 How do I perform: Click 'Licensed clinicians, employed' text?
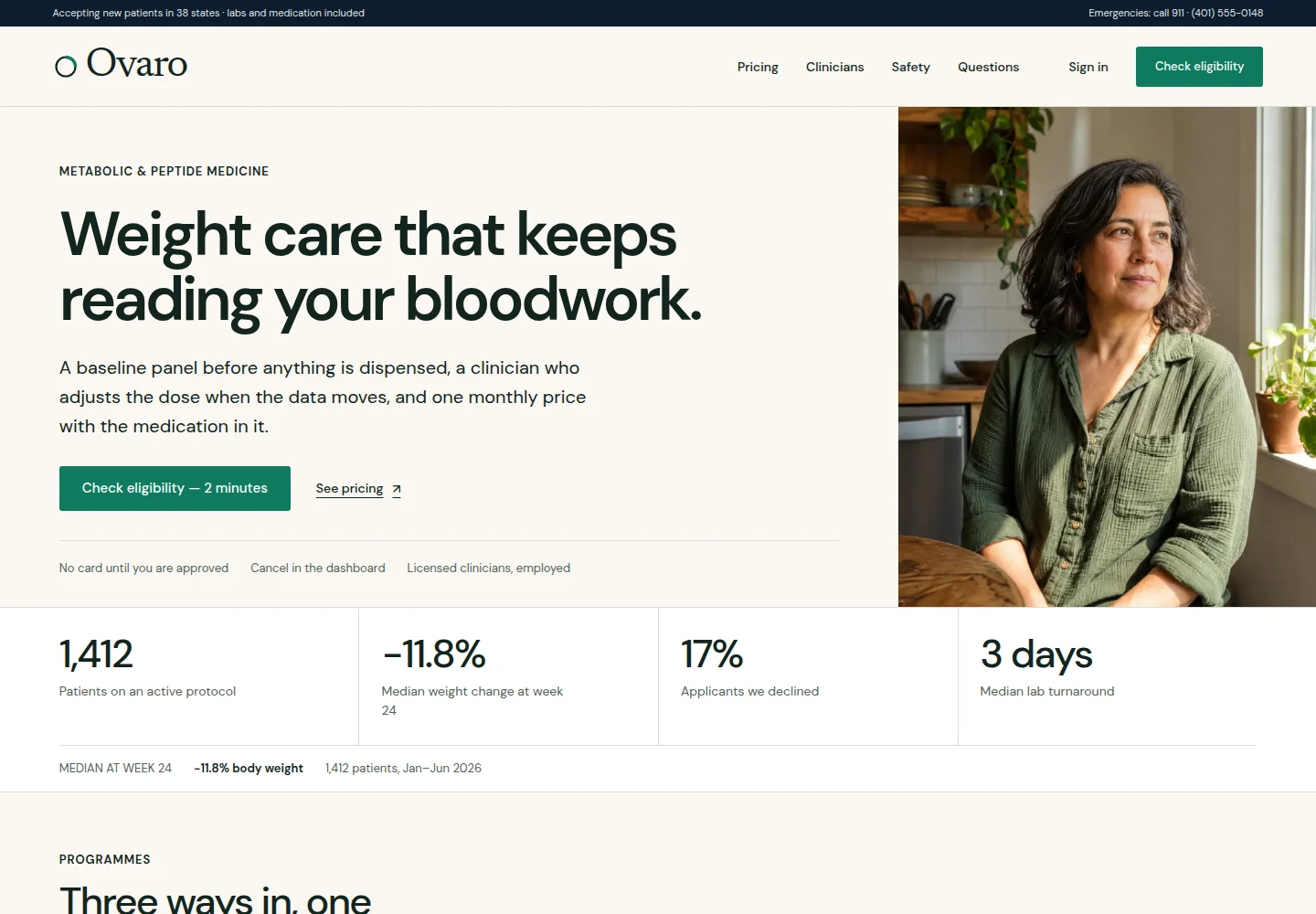point(488,568)
